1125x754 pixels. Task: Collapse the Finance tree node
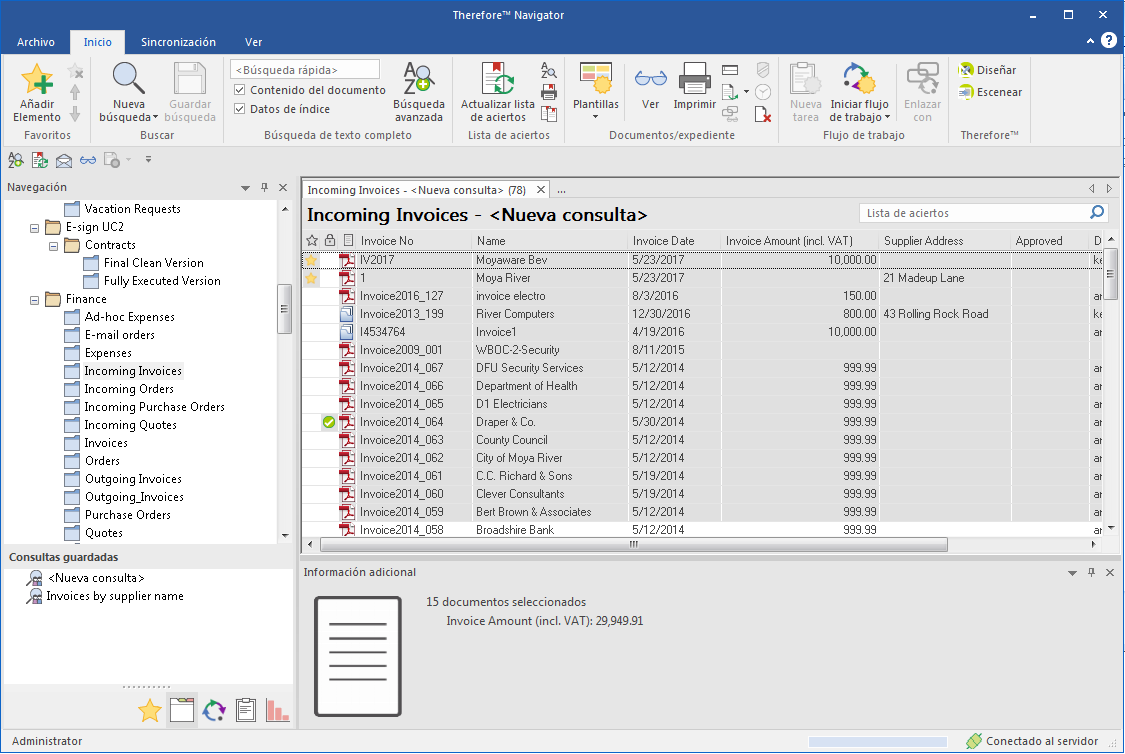tap(34, 300)
